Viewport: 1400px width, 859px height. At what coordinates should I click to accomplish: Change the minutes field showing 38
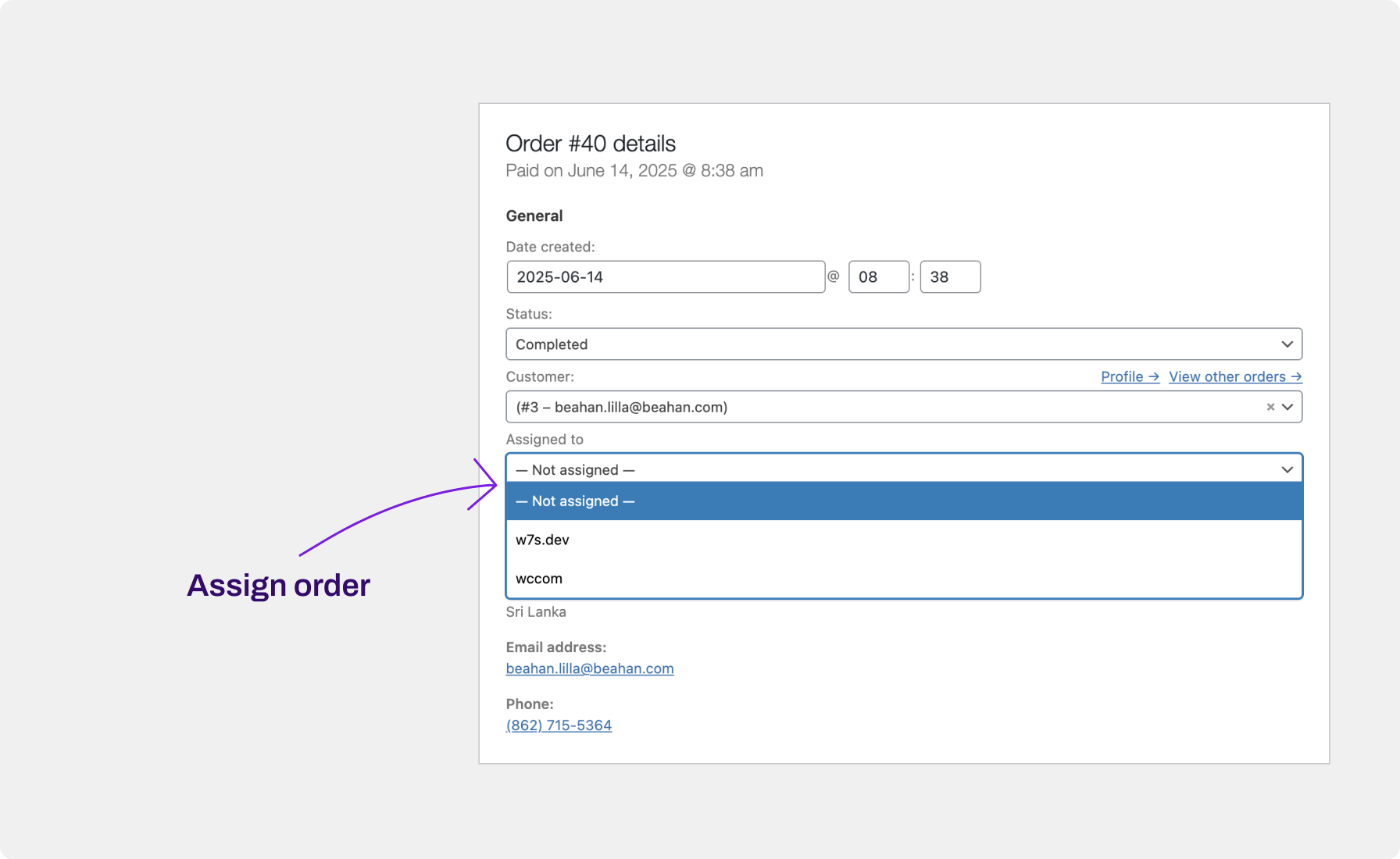point(950,276)
